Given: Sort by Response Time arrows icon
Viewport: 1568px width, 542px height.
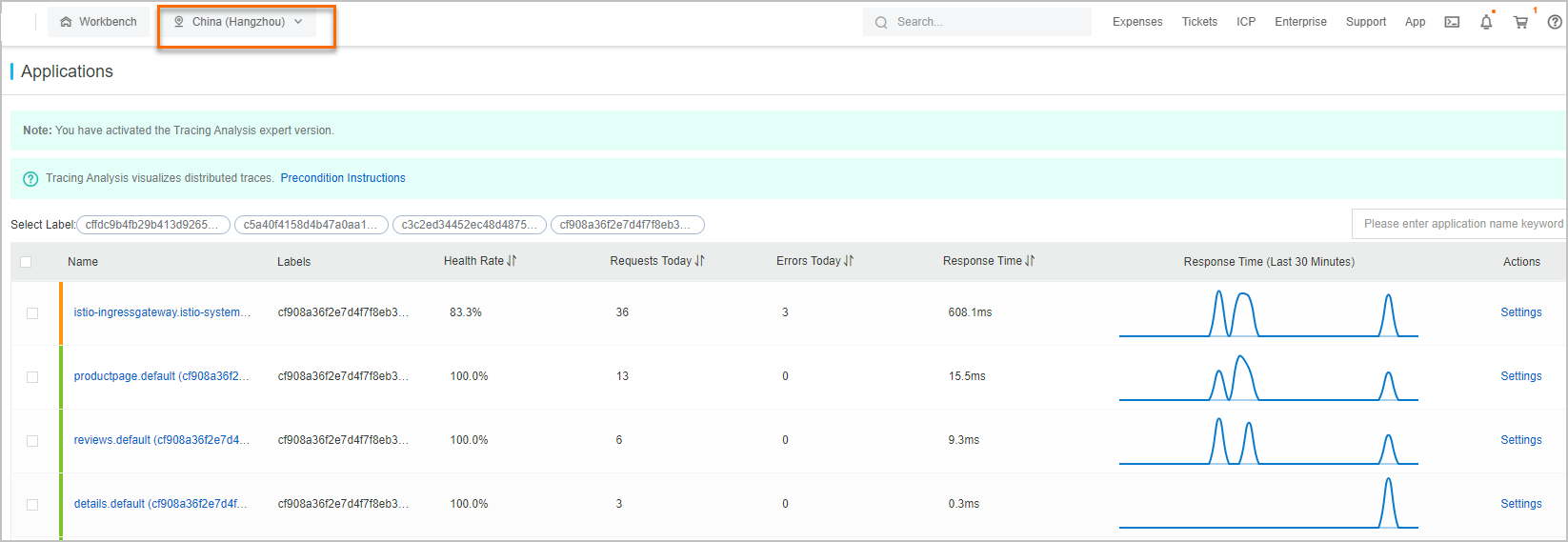Looking at the screenshot, I should click(1030, 261).
